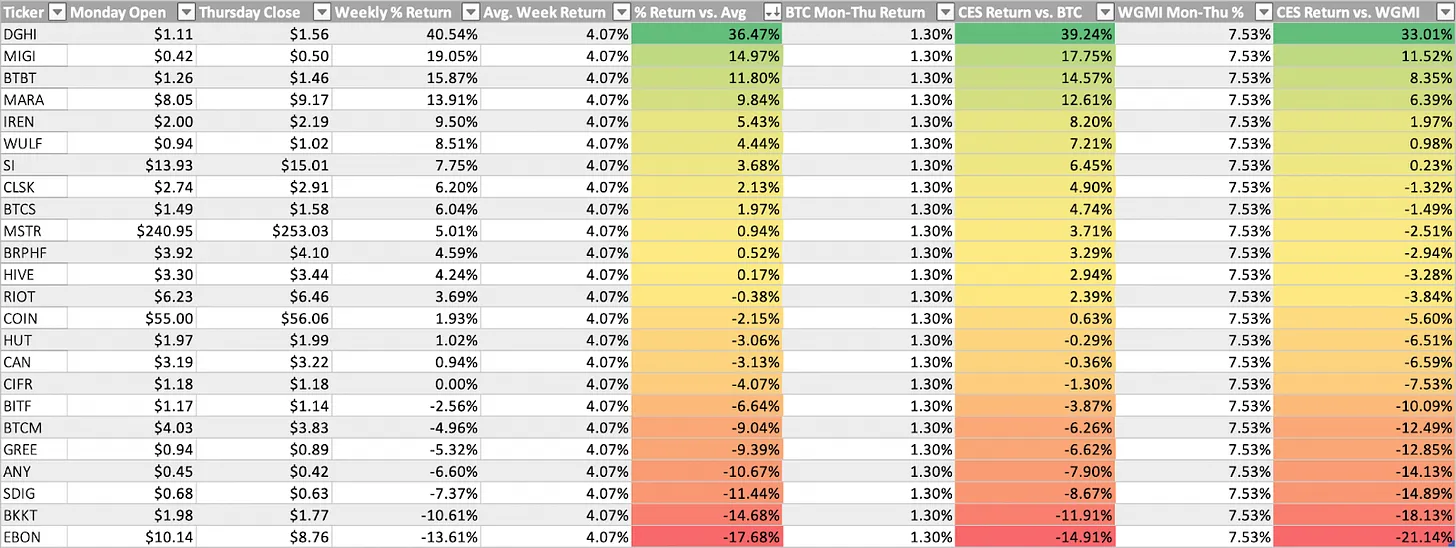The image size is (1456, 548).
Task: Open the Monday Open filter dropdown
Action: tap(186, 12)
